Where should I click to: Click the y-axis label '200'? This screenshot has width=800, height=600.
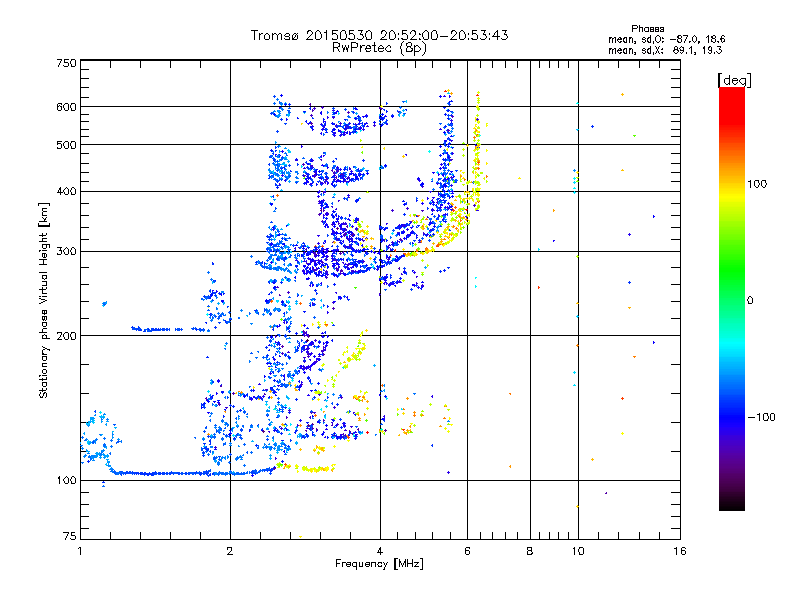click(66, 336)
